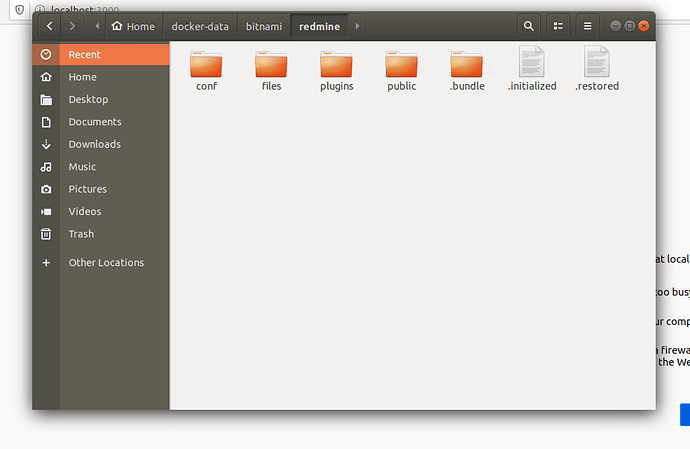
Task: Expand path bar with right triangle arrow
Action: click(358, 26)
